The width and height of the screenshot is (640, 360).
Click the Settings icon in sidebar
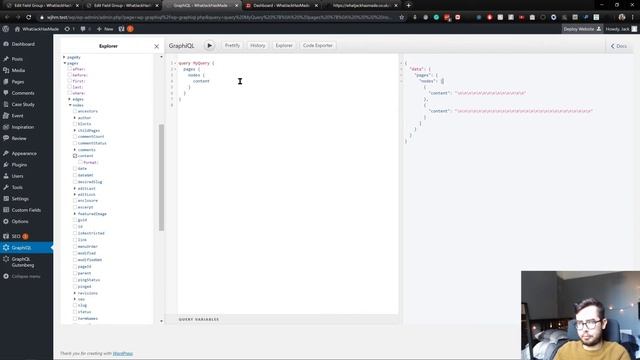pyautogui.click(x=6, y=199)
